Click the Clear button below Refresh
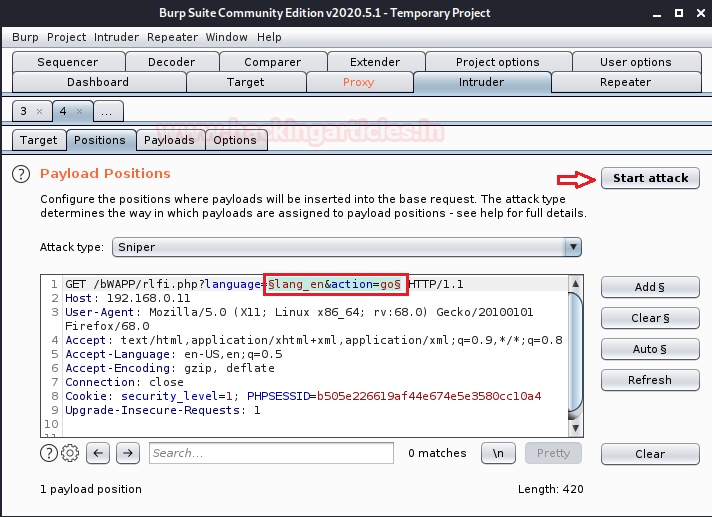Screen dimensions: 712x517 click(x=650, y=454)
